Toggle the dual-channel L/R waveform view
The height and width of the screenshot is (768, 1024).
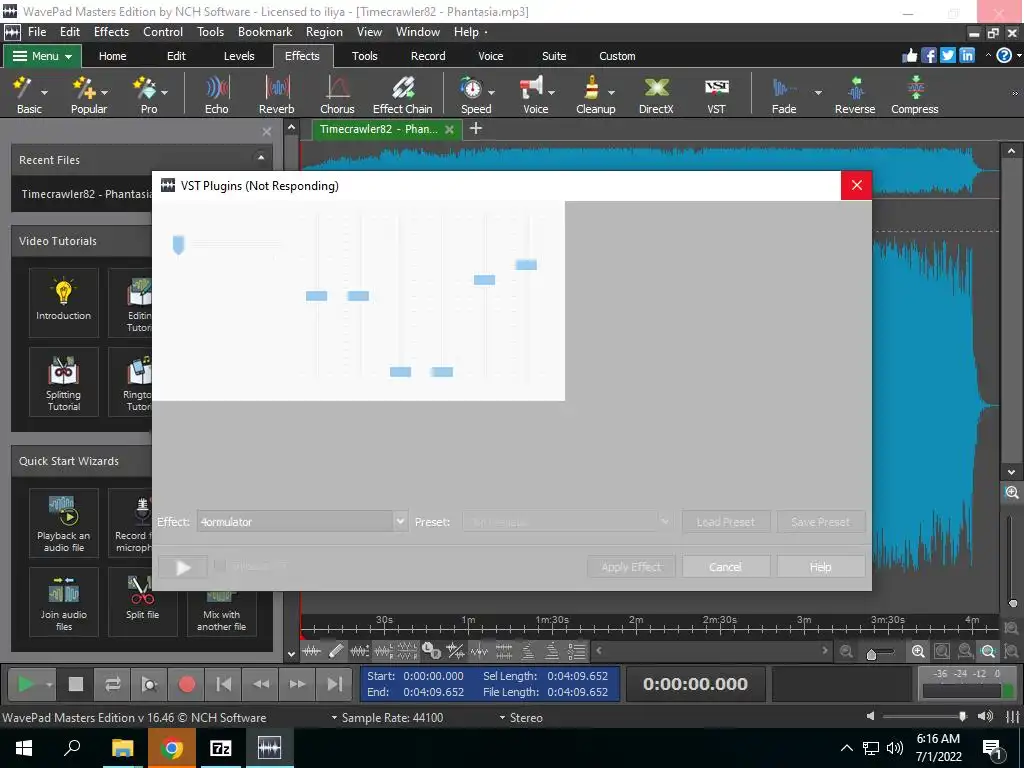coord(407,650)
